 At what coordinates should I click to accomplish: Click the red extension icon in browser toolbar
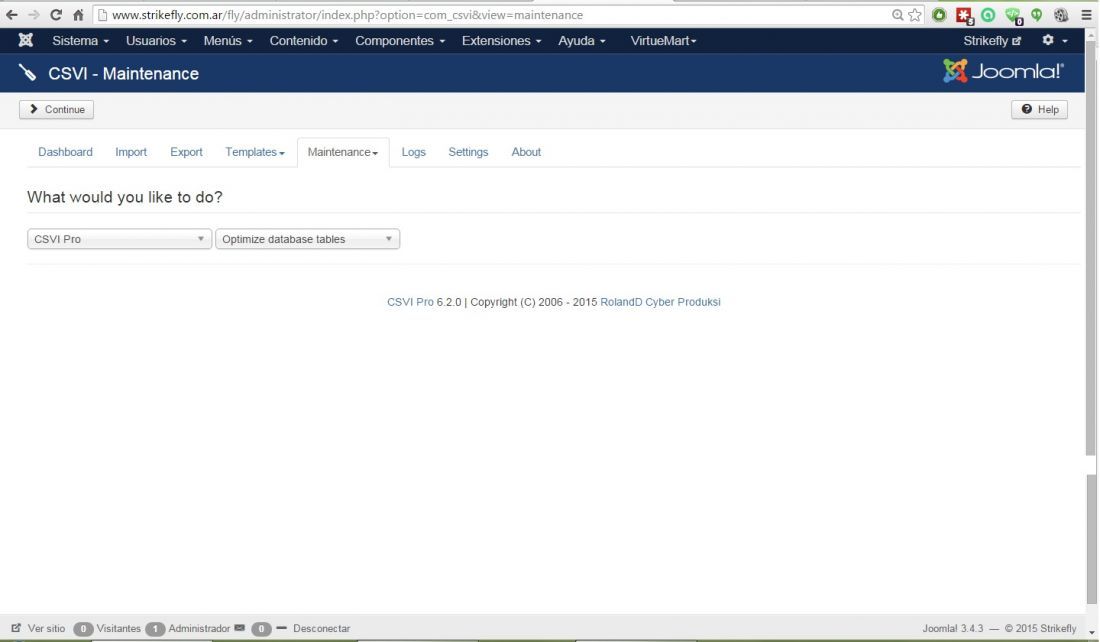[965, 15]
